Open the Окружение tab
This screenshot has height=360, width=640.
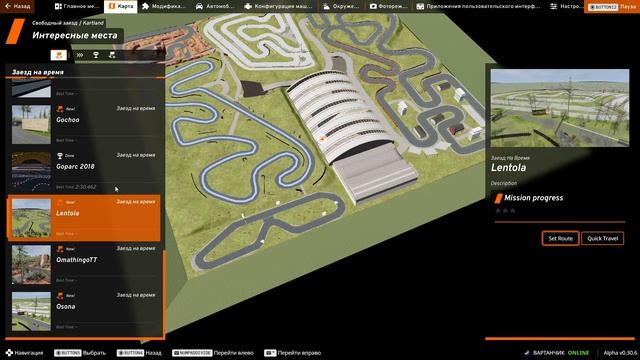pos(341,7)
